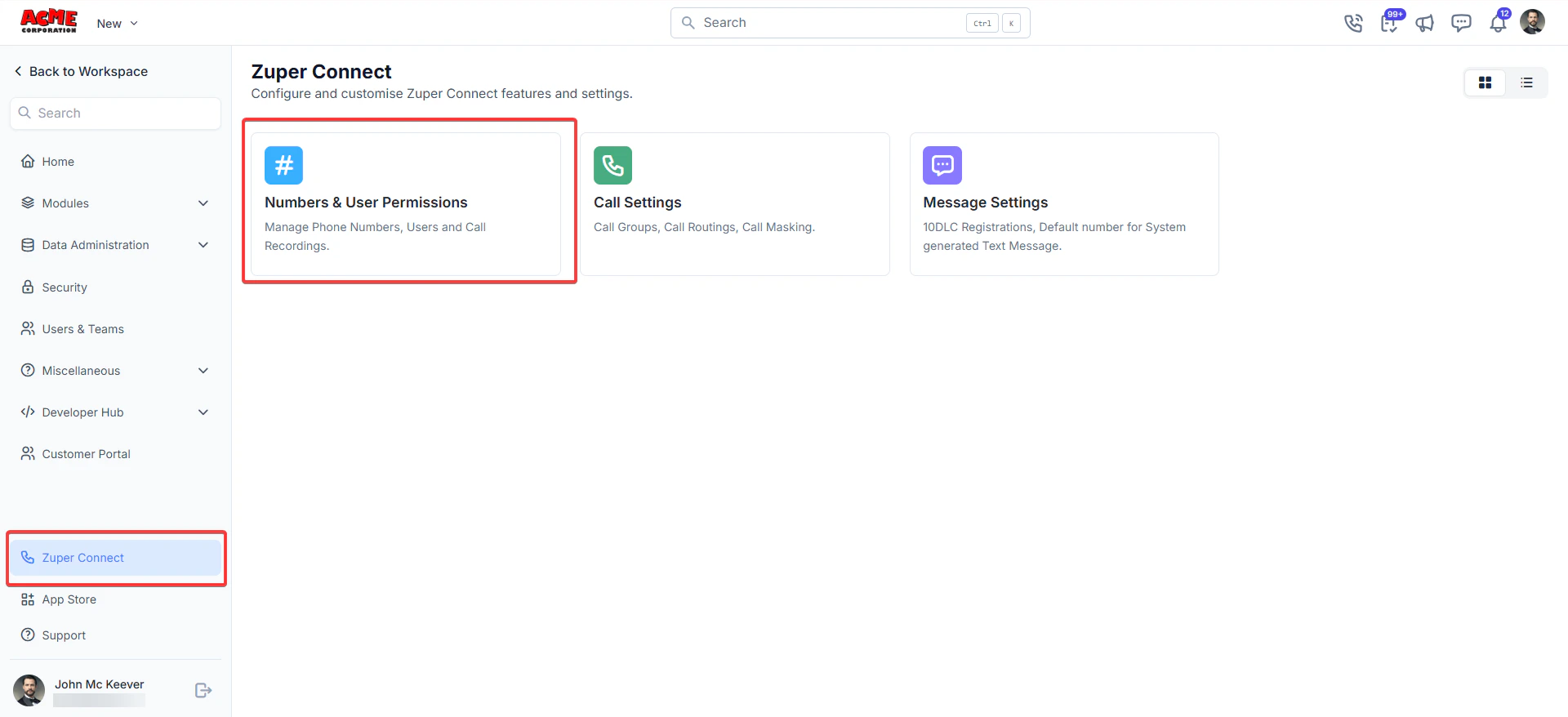Open Message Settings card title

(985, 203)
